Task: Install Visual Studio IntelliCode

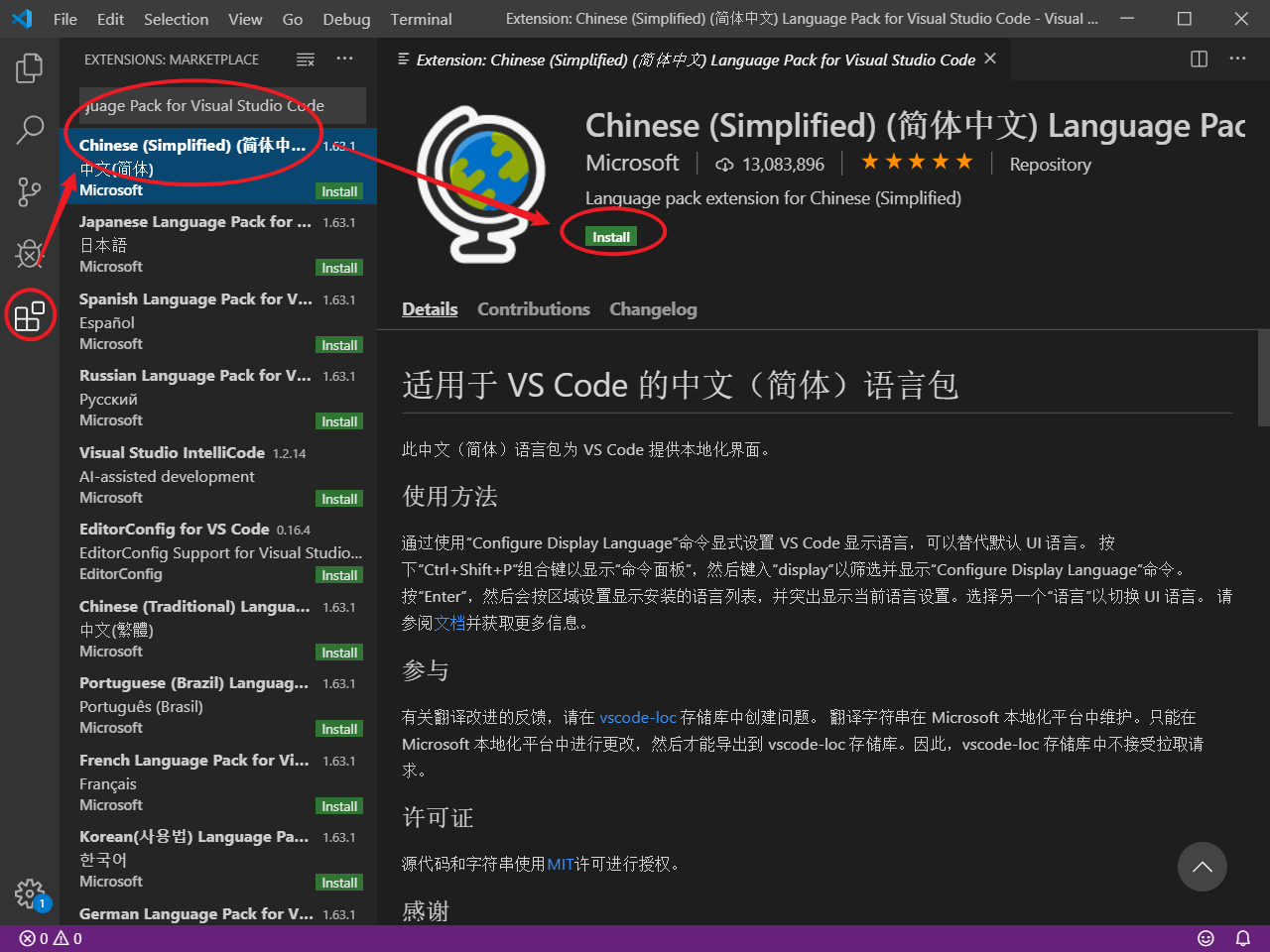Action: 339,499
